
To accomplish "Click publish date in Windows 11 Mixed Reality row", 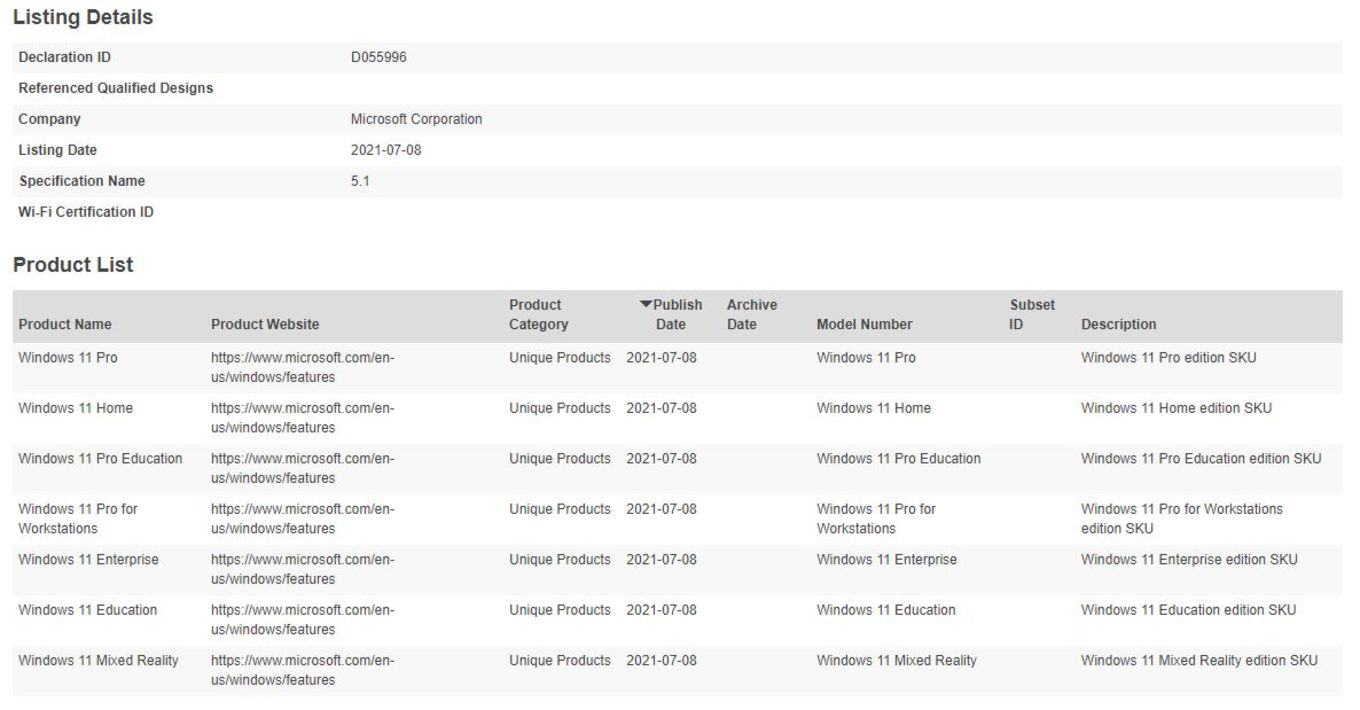I will point(661,660).
